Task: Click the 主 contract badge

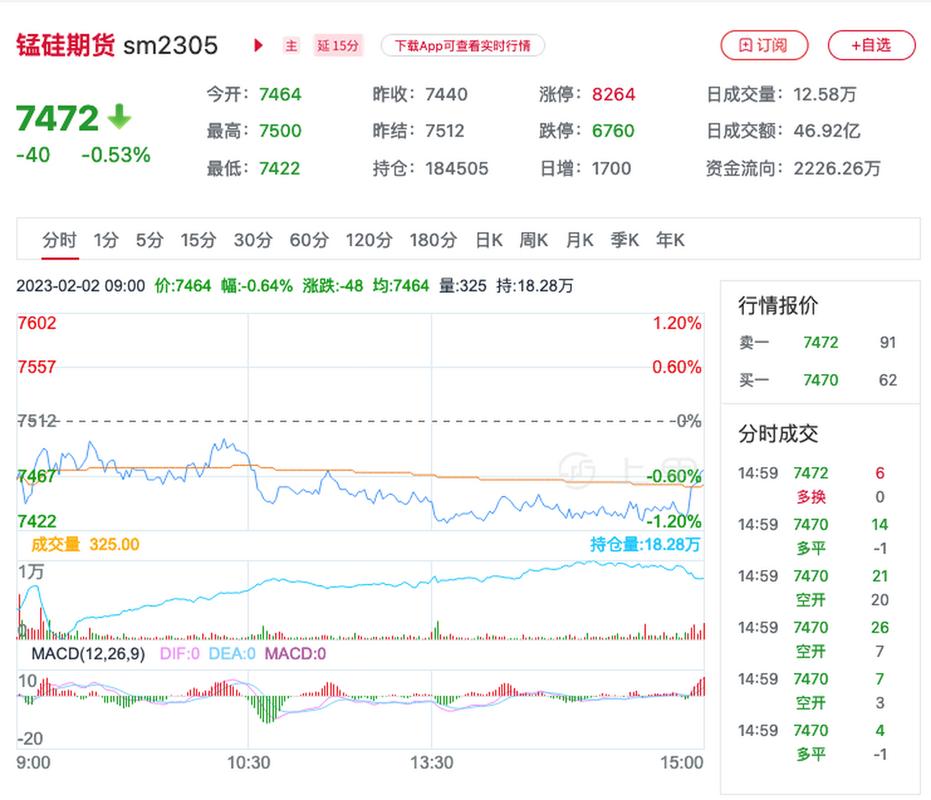Action: click(x=291, y=46)
